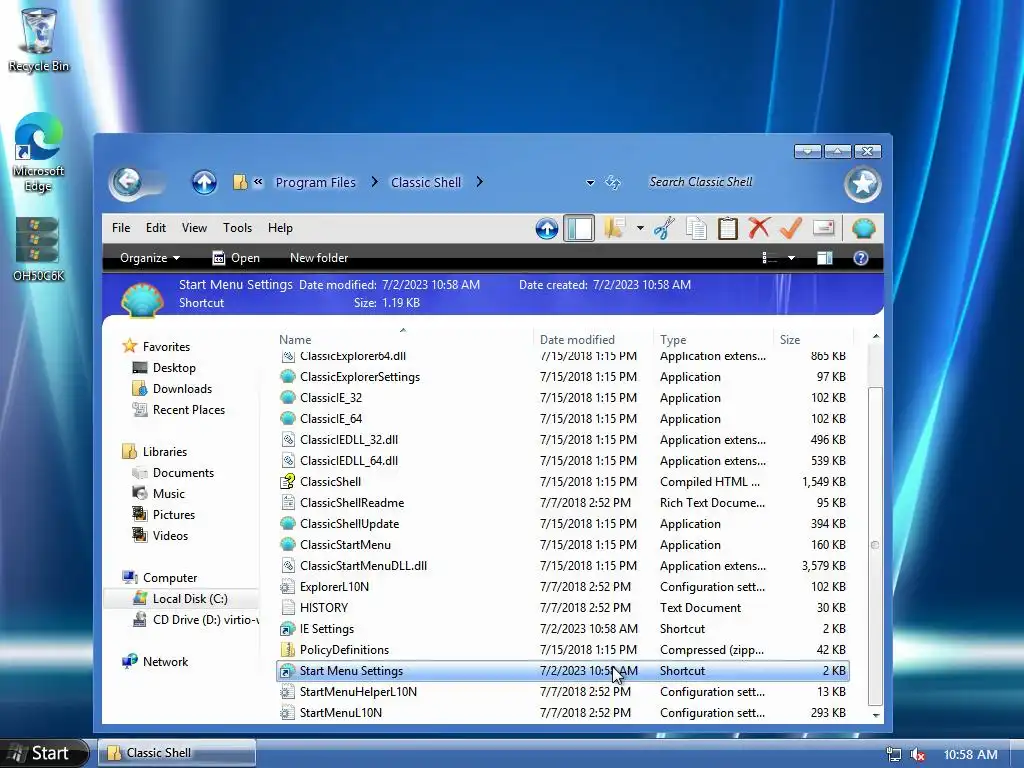Toggle the navigation pane toolbar button
The width and height of the screenshot is (1024, 768).
click(579, 229)
